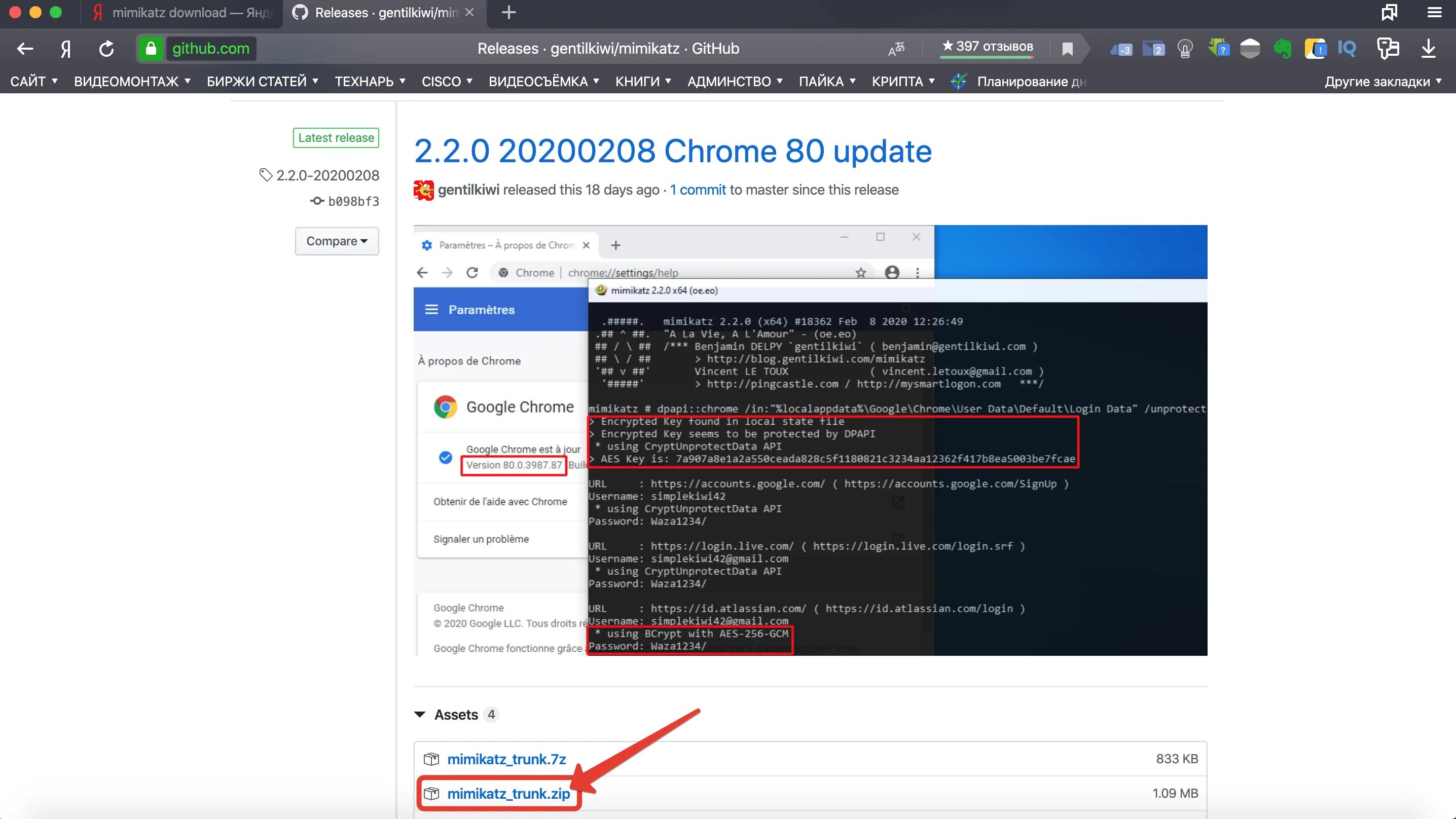Expand the ВИДЕОМОНТАЖ bookmarks folder

(132, 82)
